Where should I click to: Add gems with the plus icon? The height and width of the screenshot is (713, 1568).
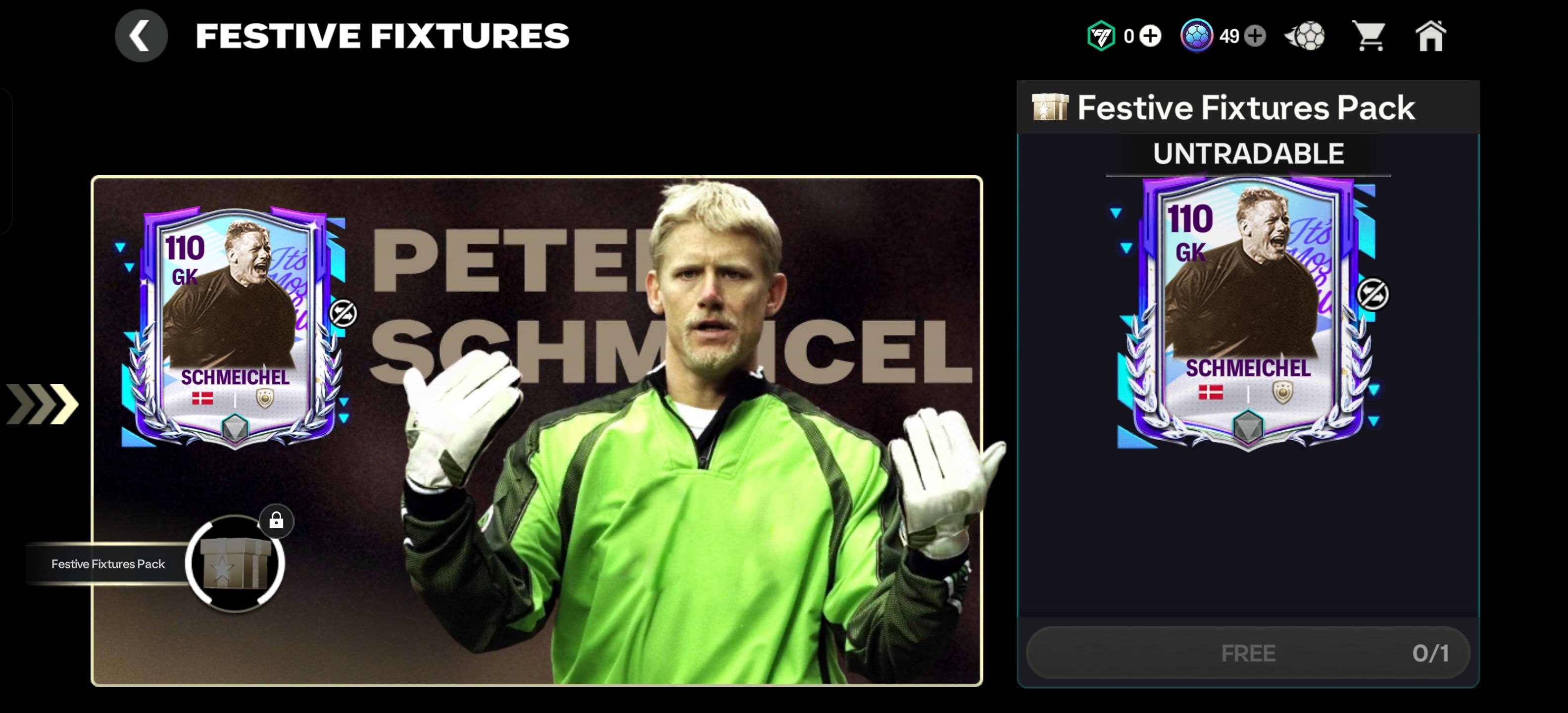coord(1255,36)
